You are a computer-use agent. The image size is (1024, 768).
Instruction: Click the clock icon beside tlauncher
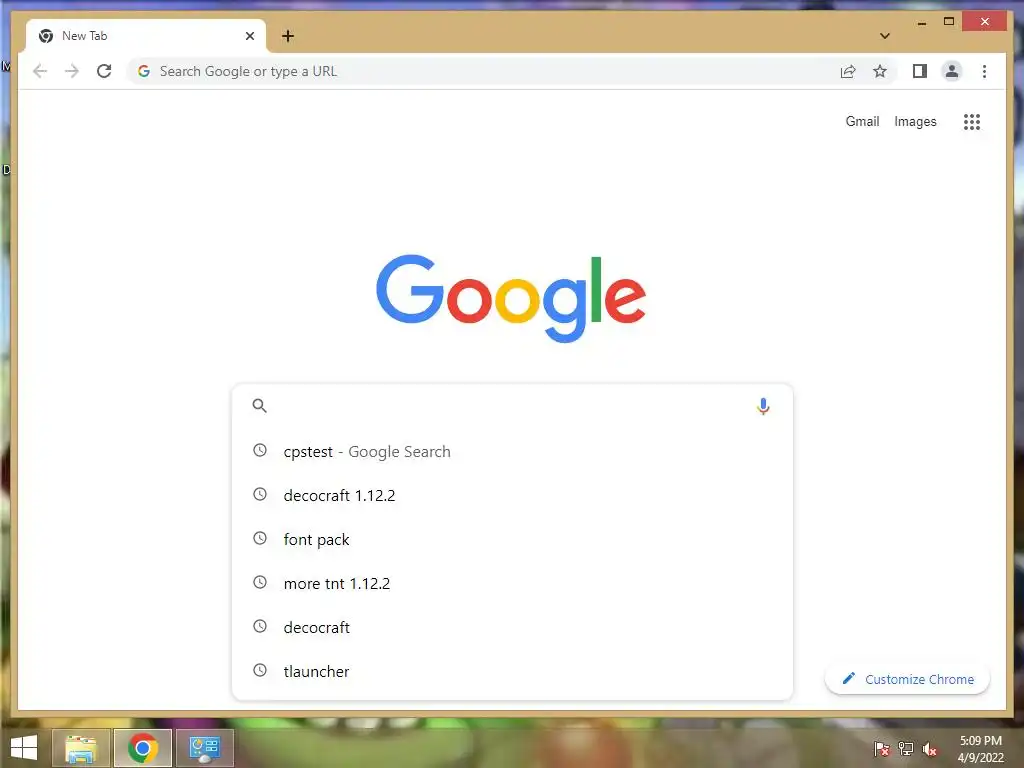(x=260, y=670)
